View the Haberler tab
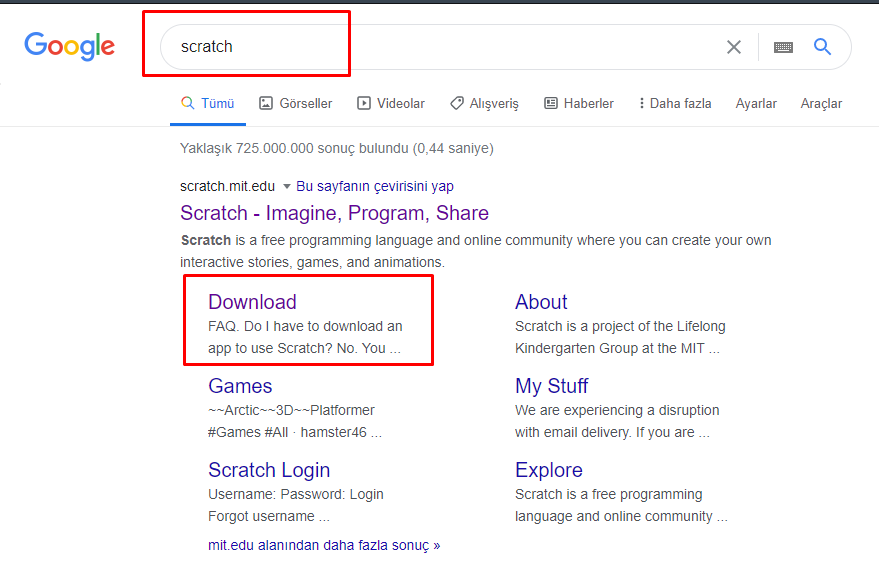The height and width of the screenshot is (563, 879). [x=579, y=103]
